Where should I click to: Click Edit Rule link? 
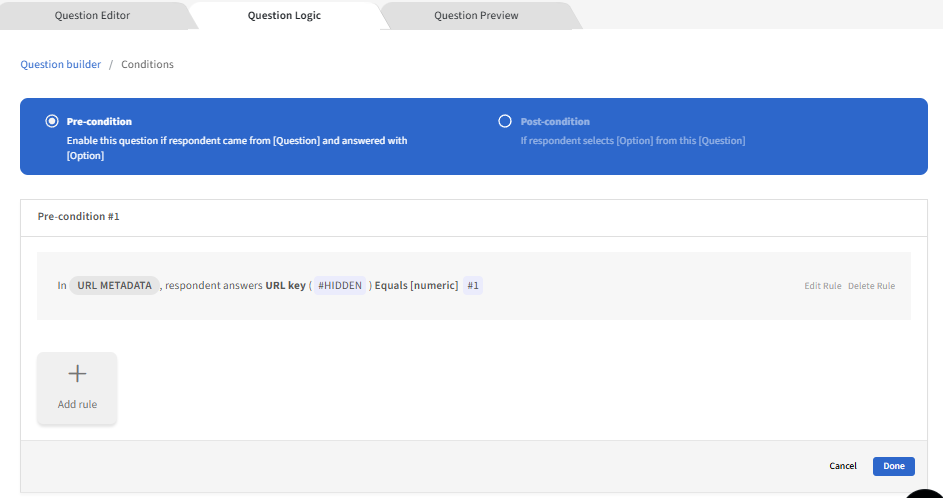point(822,286)
